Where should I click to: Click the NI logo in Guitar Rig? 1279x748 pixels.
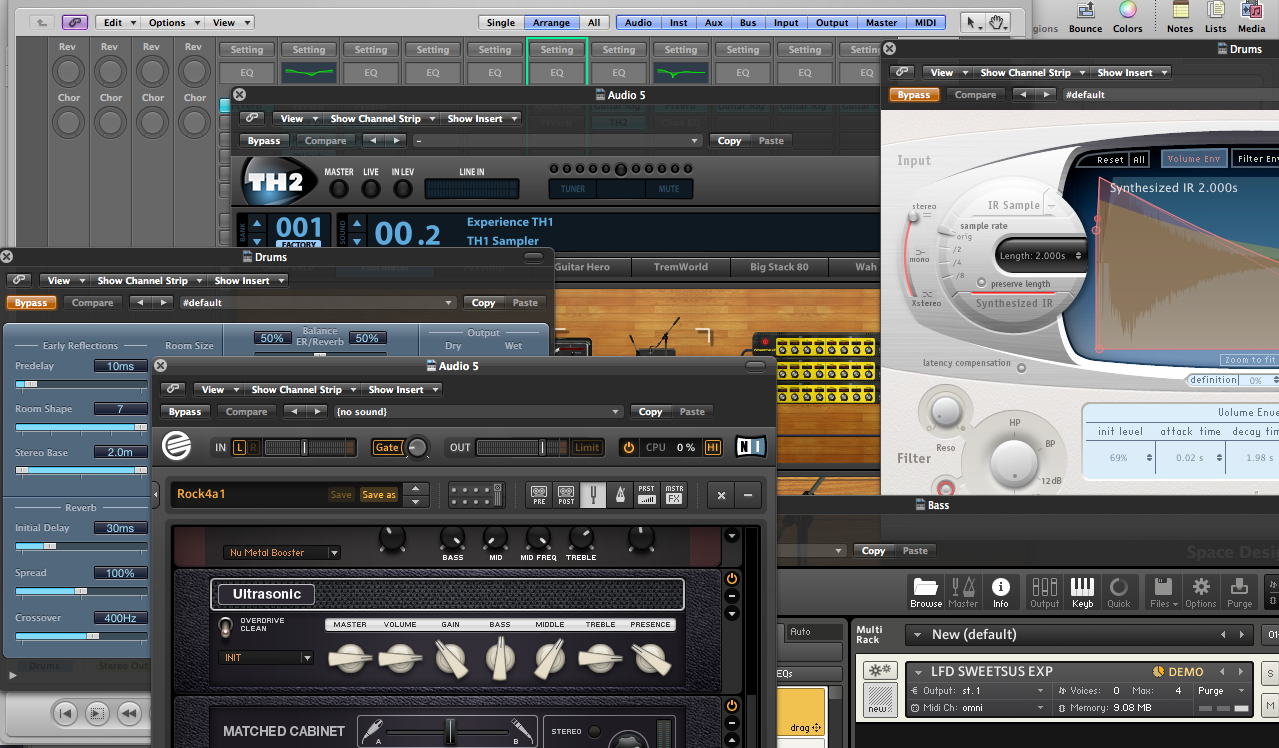[x=750, y=447]
